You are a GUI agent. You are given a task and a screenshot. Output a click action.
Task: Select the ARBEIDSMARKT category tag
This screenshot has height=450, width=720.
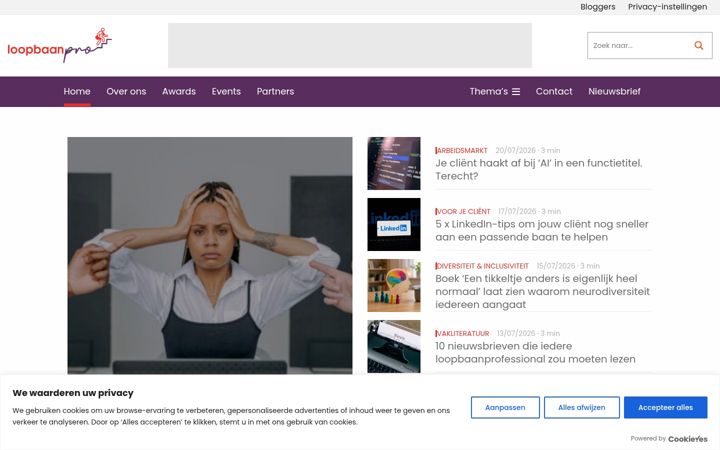pyautogui.click(x=461, y=151)
